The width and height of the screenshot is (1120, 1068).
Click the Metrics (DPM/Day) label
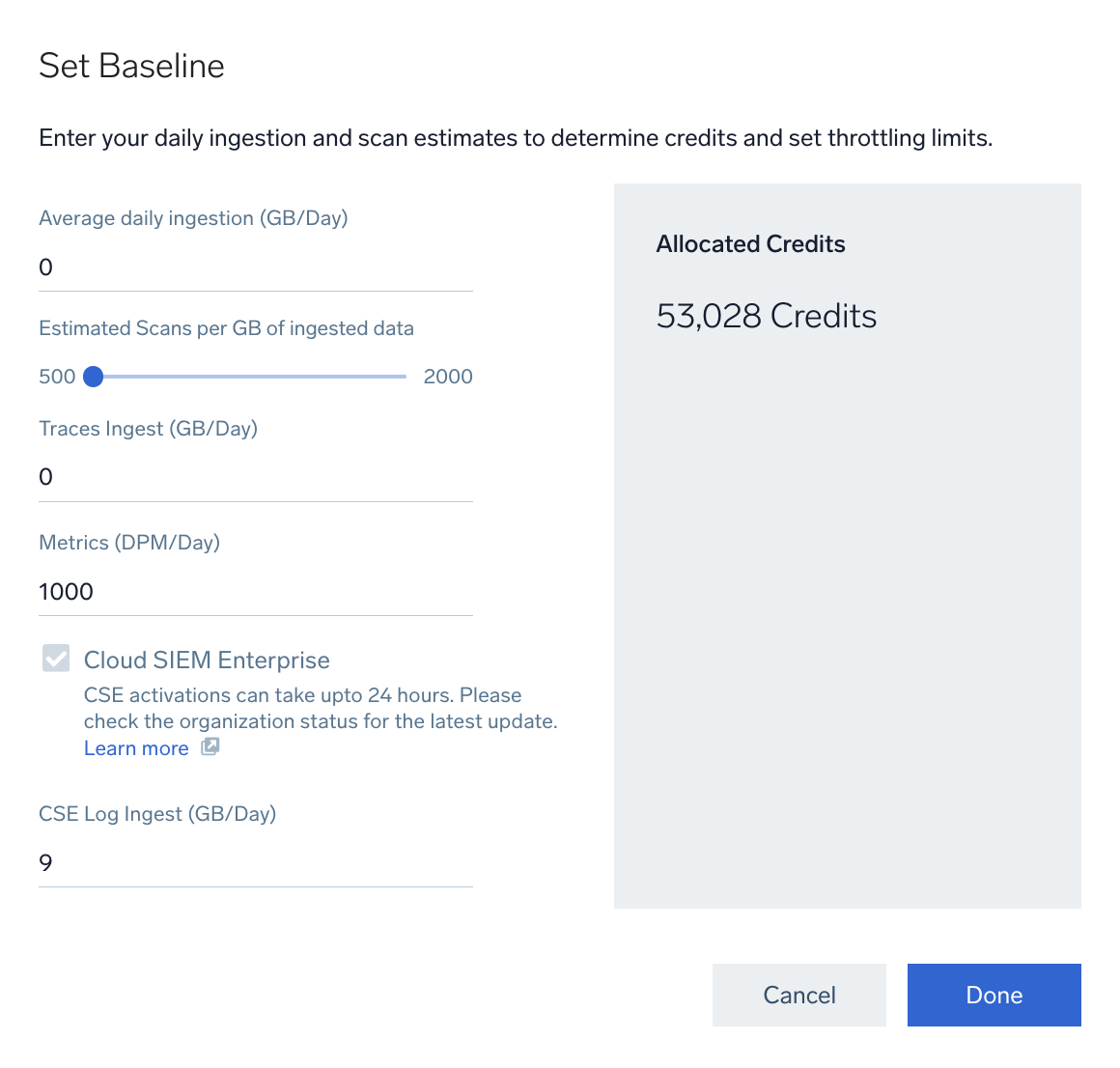pyautogui.click(x=129, y=543)
